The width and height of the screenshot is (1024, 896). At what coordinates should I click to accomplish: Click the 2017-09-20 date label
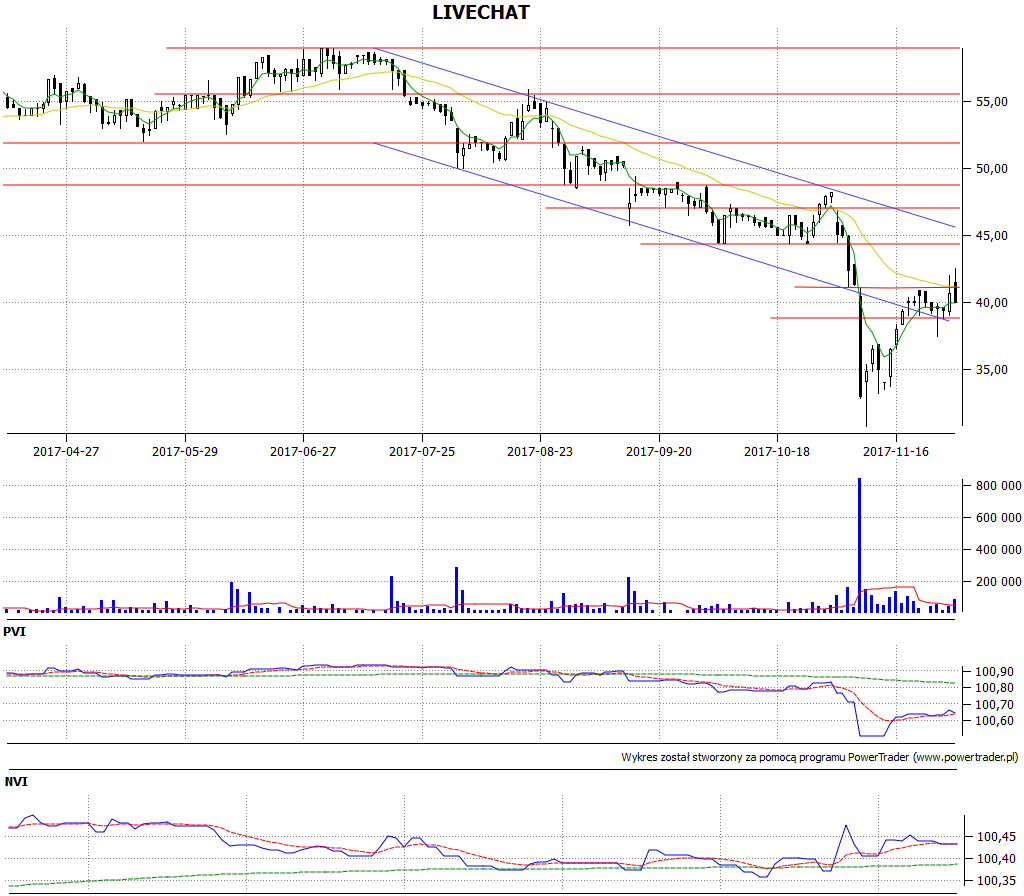tap(659, 451)
